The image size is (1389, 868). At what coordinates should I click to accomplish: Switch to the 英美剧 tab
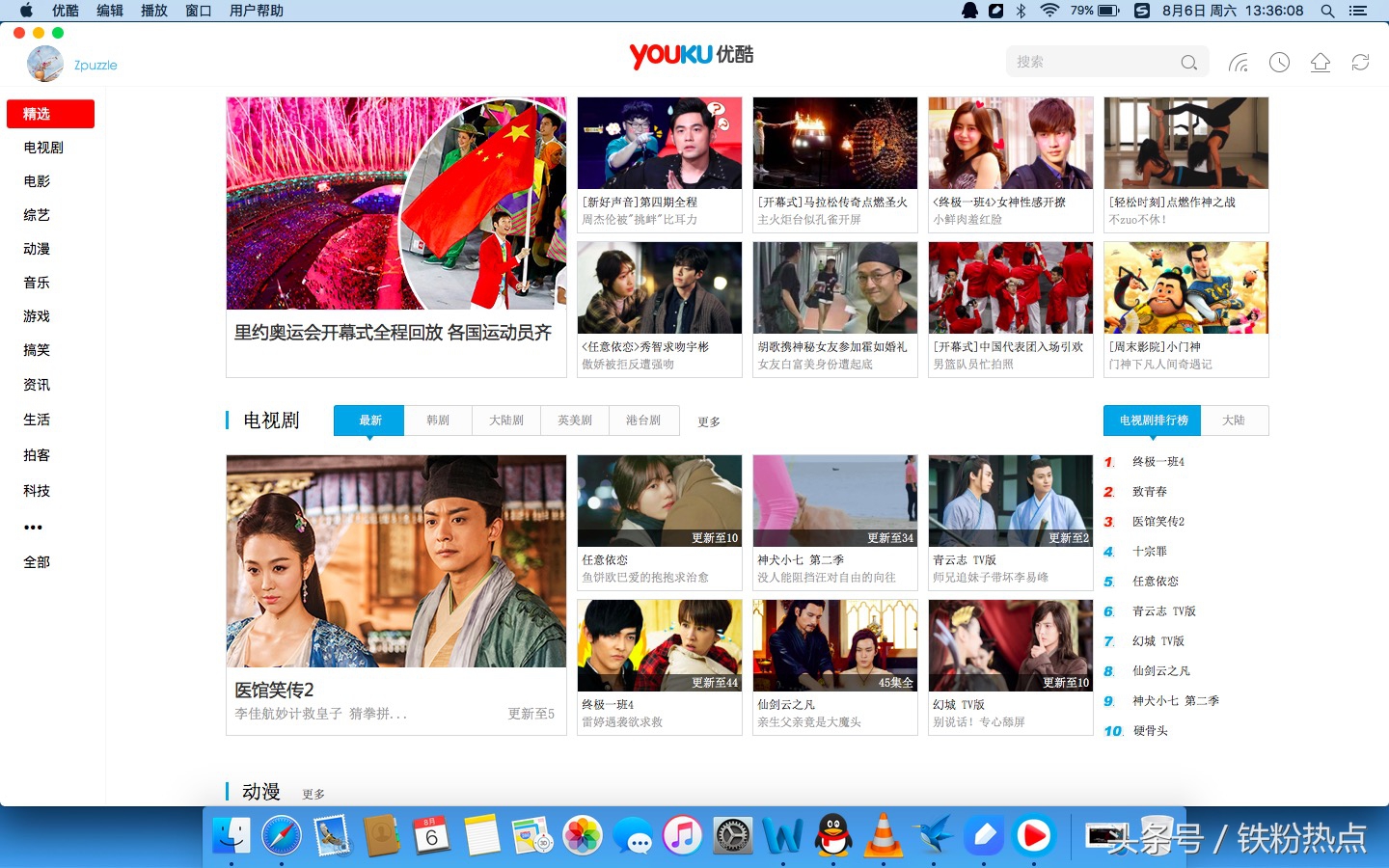575,420
